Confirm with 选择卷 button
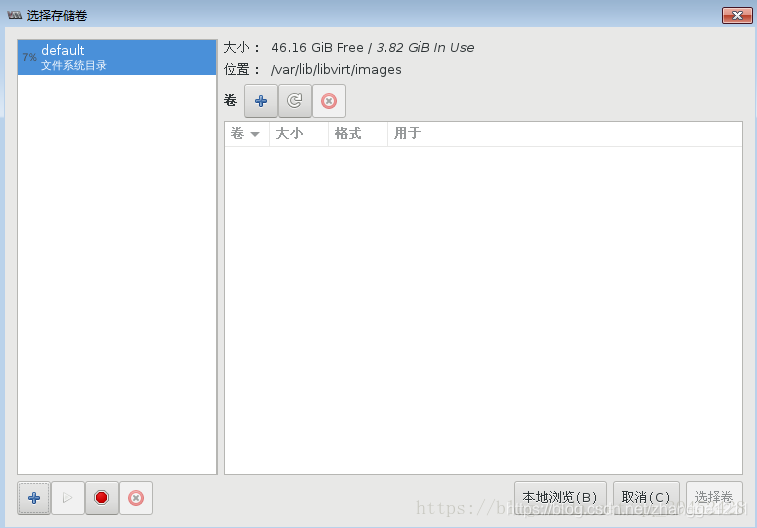This screenshot has width=757, height=528. coord(714,497)
